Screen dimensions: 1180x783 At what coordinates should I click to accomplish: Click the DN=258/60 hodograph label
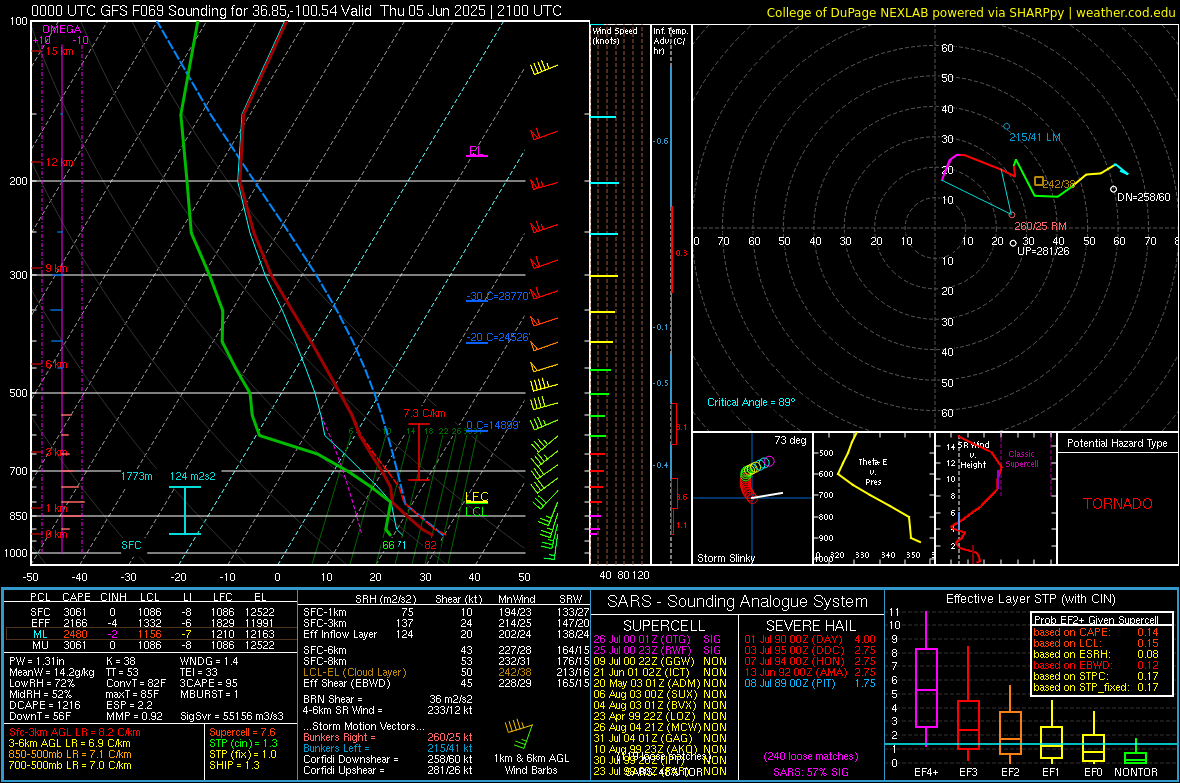(x=1144, y=197)
